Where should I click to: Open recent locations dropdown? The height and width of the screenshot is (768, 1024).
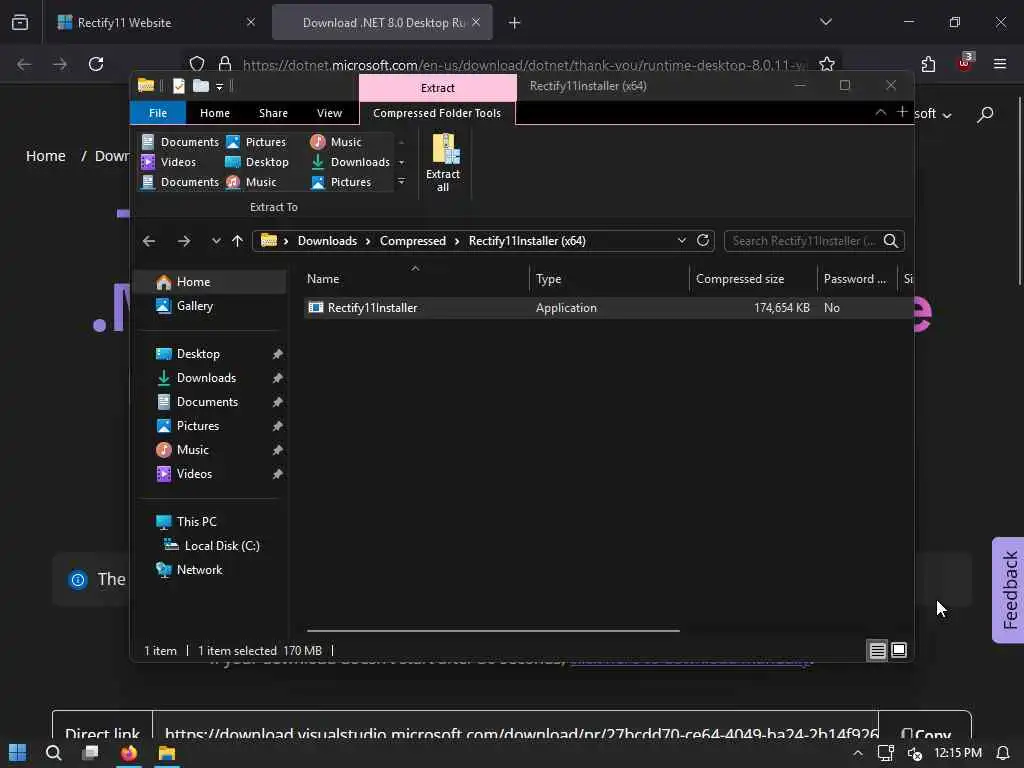(216, 241)
